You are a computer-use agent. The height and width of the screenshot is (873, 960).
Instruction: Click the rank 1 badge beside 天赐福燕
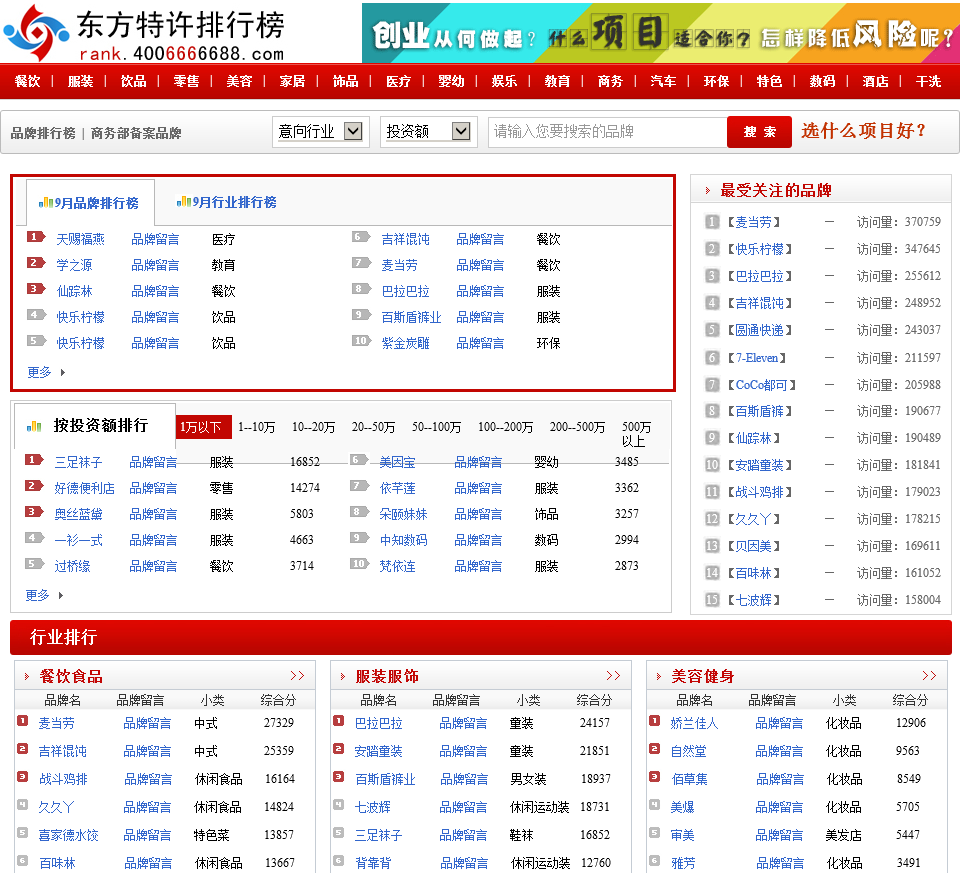point(36,238)
